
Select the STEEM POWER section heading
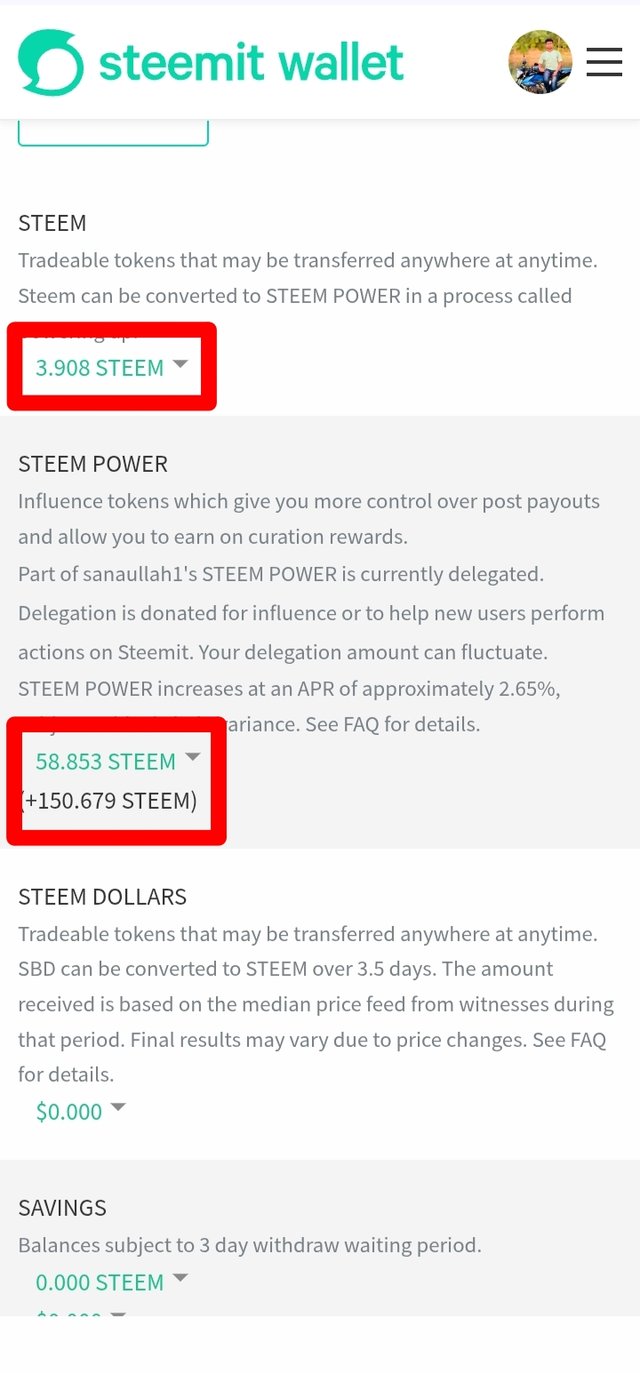93,464
